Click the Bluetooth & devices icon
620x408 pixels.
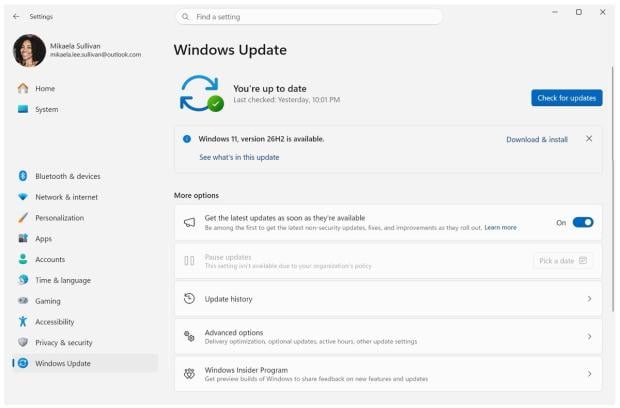23,176
